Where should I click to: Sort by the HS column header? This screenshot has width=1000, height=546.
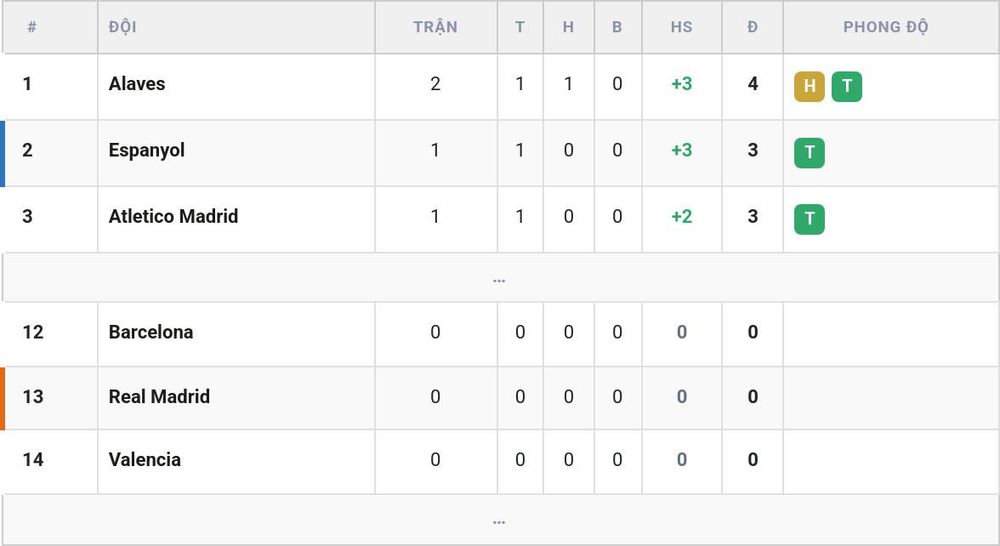(x=681, y=27)
